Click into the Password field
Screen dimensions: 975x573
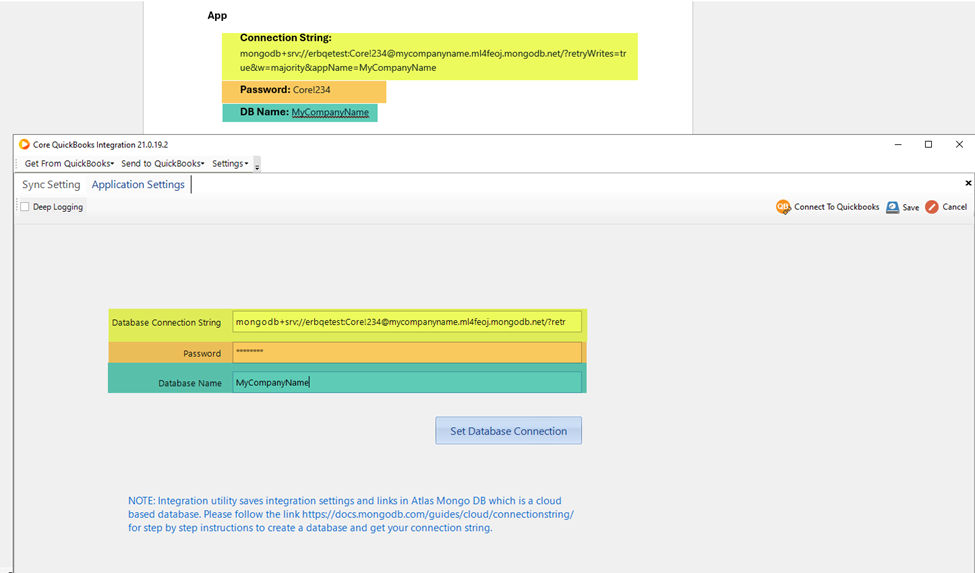[407, 352]
